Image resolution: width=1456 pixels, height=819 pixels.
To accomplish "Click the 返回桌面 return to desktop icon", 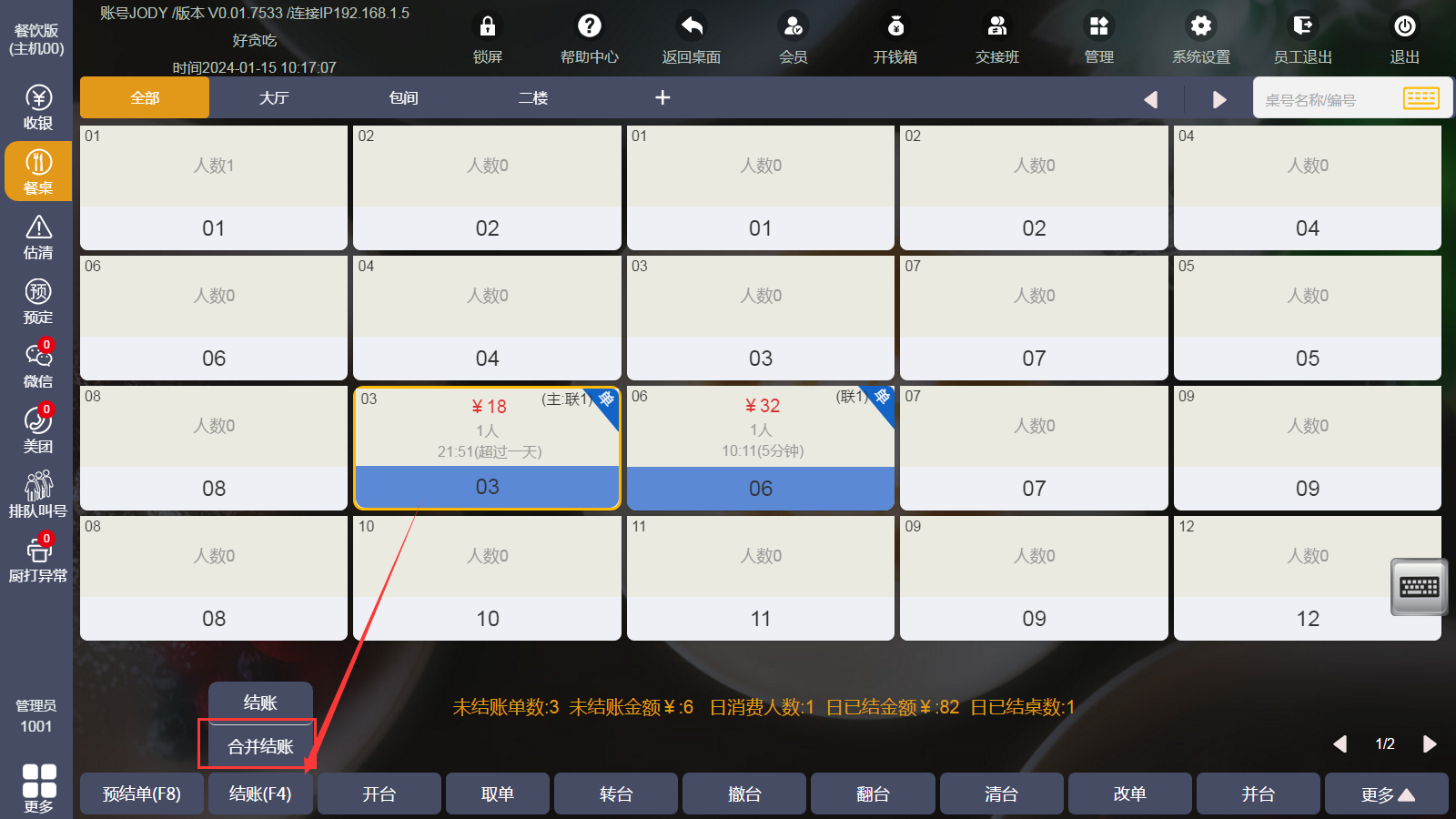I will [692, 38].
